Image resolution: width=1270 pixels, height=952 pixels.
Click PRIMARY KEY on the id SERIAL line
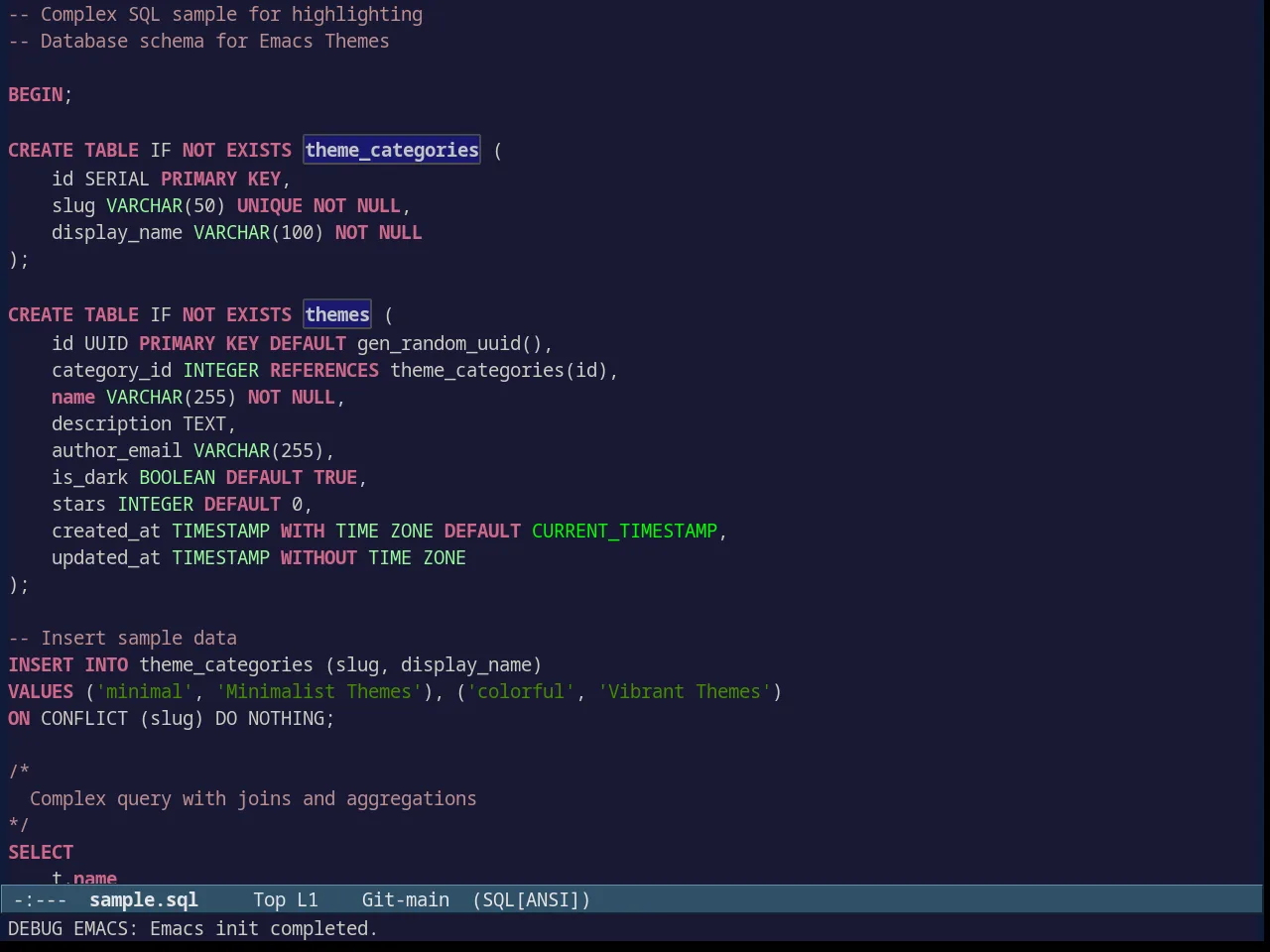(220, 178)
